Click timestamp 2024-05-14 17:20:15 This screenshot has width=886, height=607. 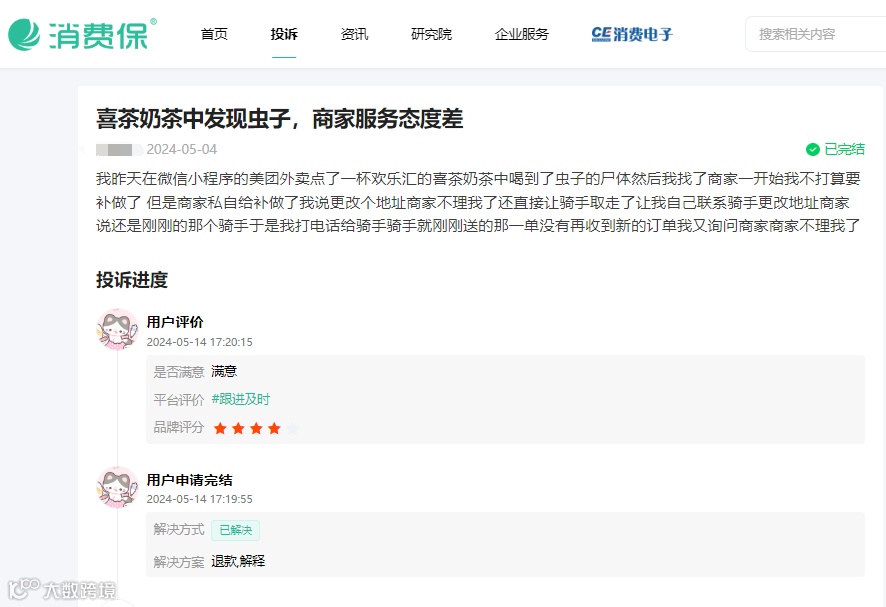click(x=199, y=342)
